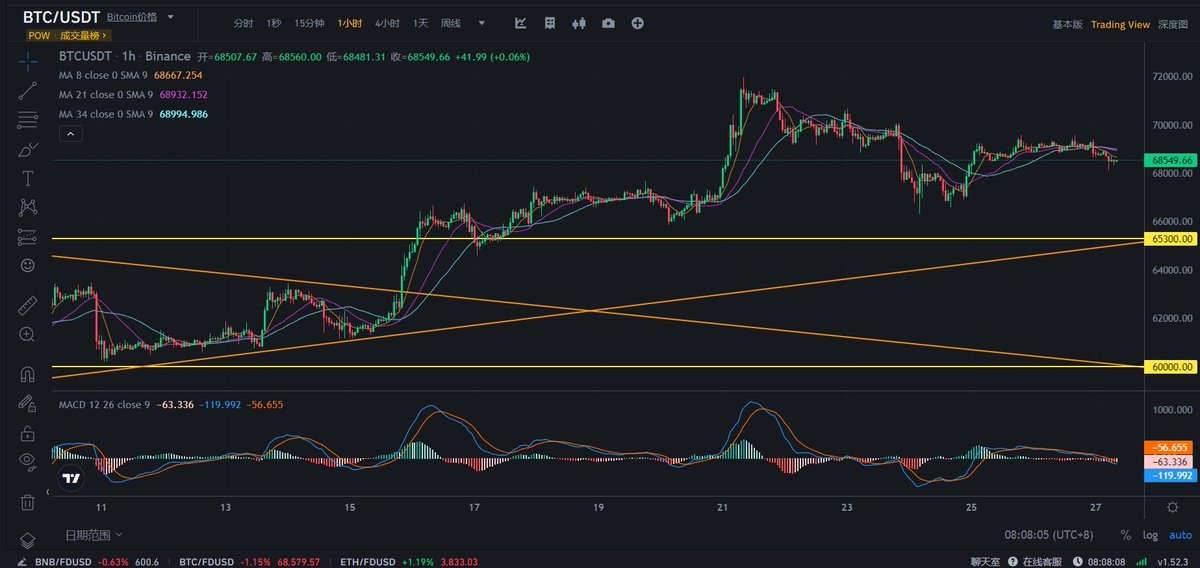The image size is (1200, 568).
Task: Open the emoji icons tool
Action: [27, 266]
